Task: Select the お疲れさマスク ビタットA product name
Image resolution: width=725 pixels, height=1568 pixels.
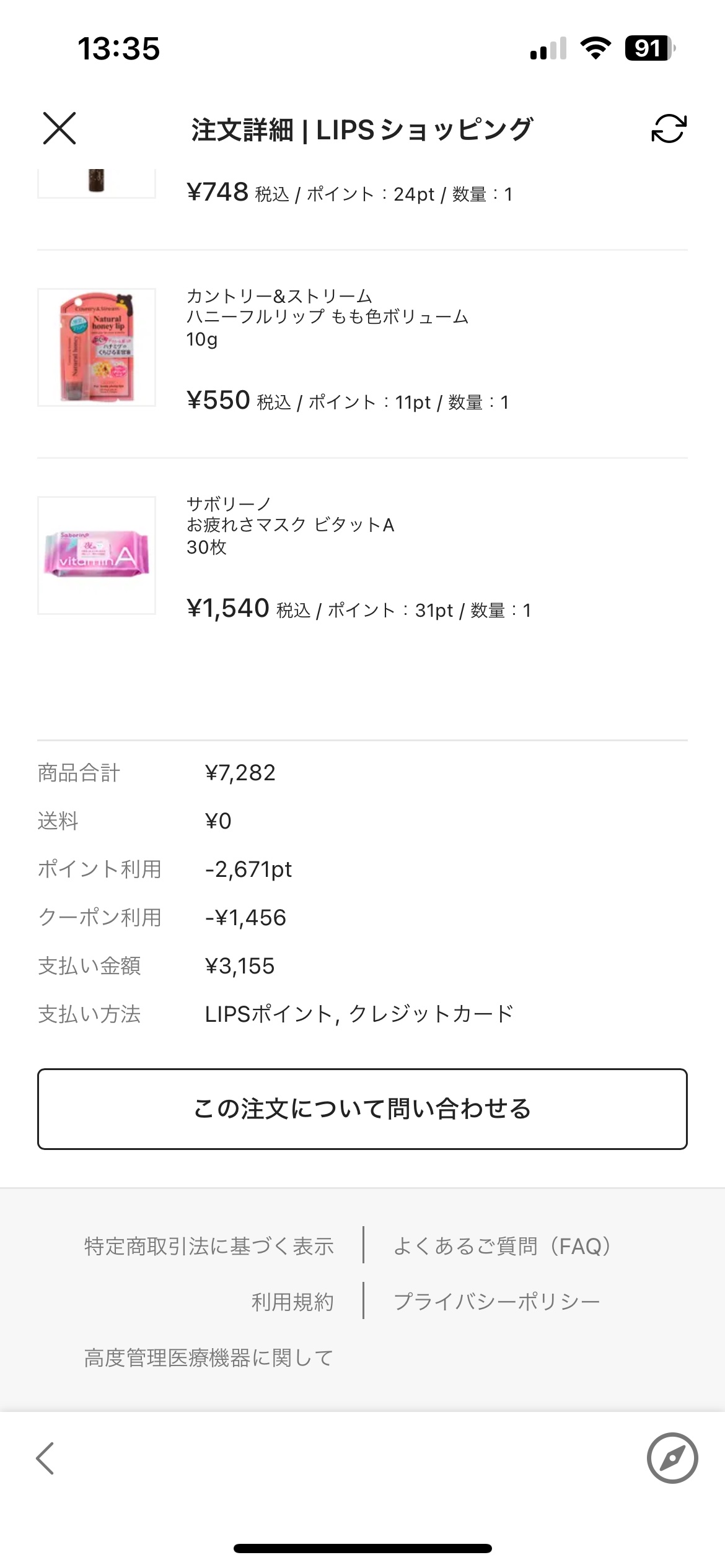Action: 290,525
